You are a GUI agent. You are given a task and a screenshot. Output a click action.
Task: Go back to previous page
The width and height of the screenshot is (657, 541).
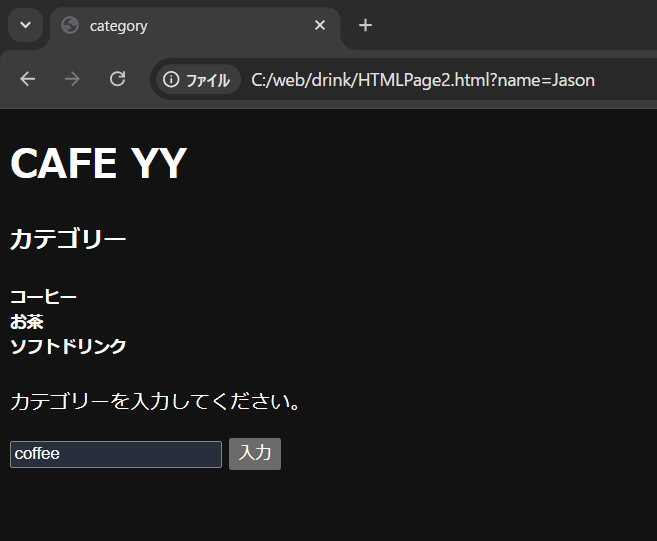(28, 79)
